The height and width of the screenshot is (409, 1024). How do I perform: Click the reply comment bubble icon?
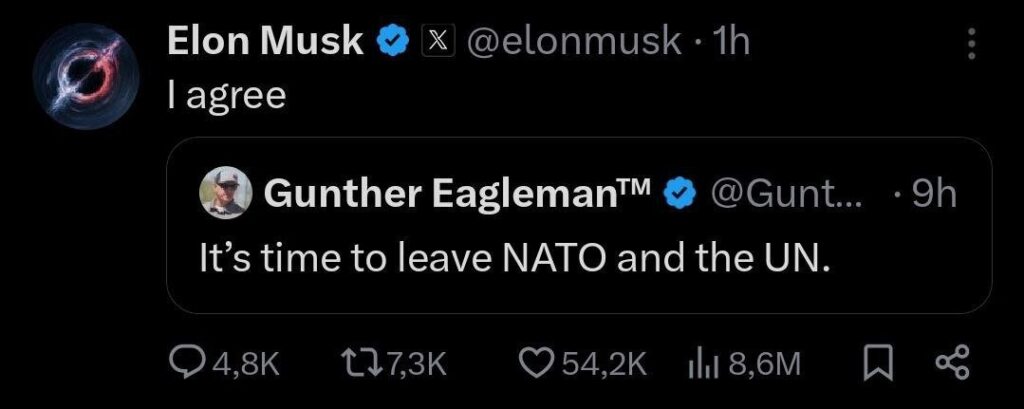(184, 364)
